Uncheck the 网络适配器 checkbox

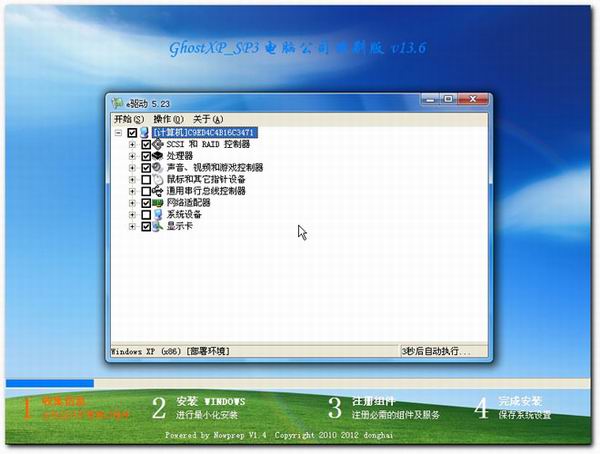pyautogui.click(x=146, y=203)
